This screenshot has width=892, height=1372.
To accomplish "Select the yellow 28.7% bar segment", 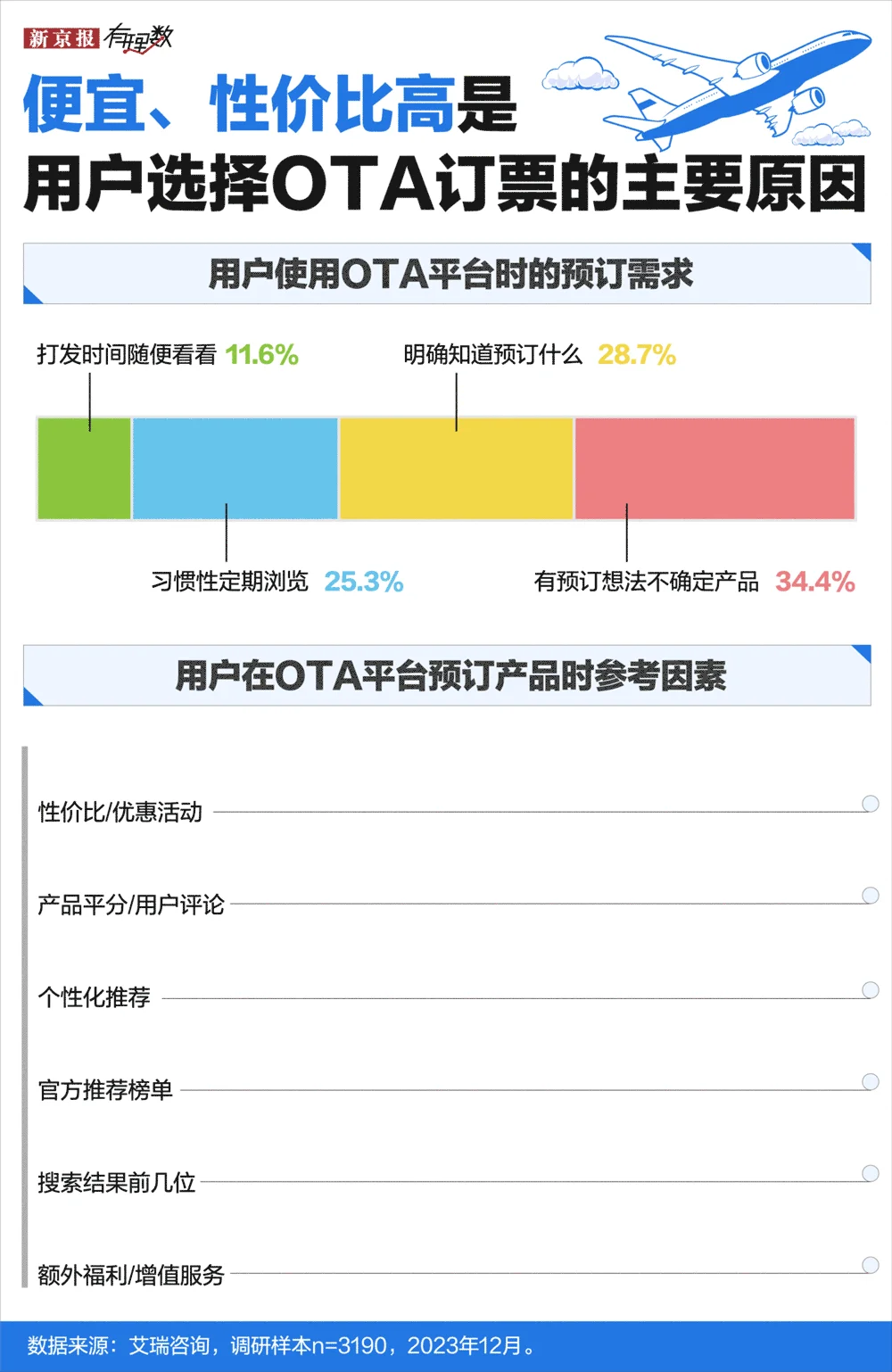I will [456, 468].
